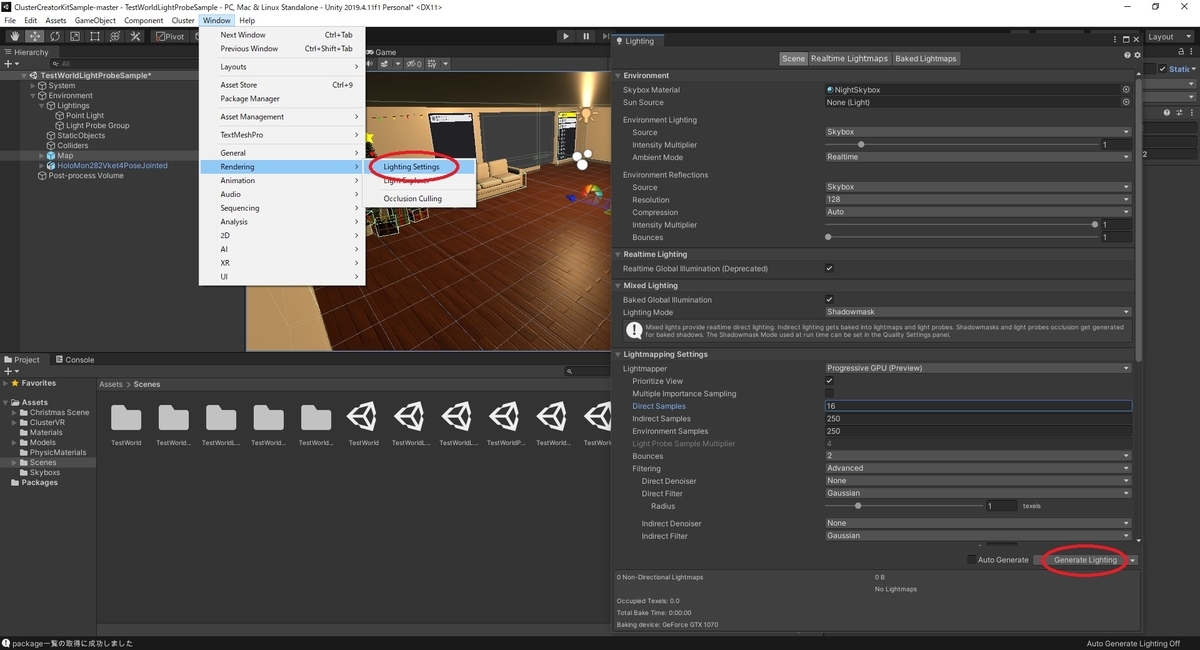Maximize the Lighting window panel
Viewport: 1200px width, 650px height.
click(x=1125, y=40)
